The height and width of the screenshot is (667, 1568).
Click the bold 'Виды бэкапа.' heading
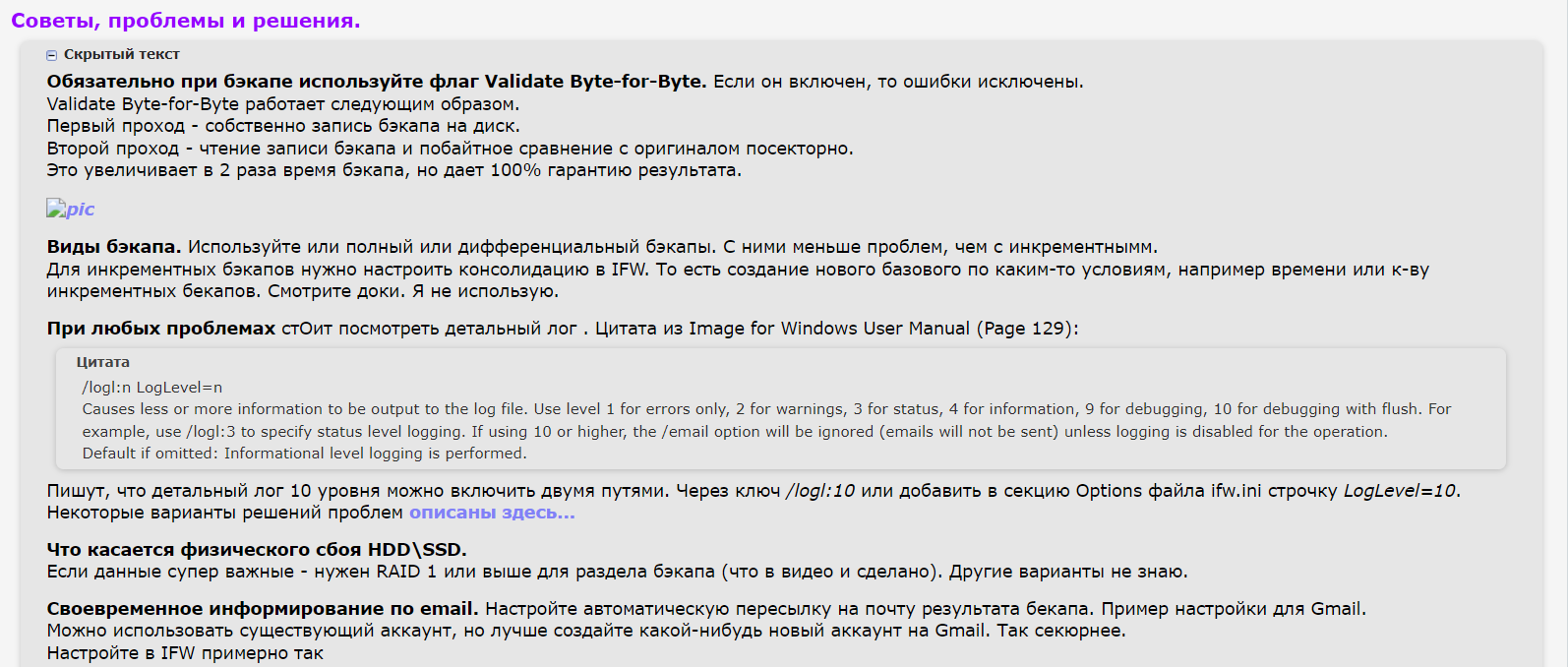[113, 247]
